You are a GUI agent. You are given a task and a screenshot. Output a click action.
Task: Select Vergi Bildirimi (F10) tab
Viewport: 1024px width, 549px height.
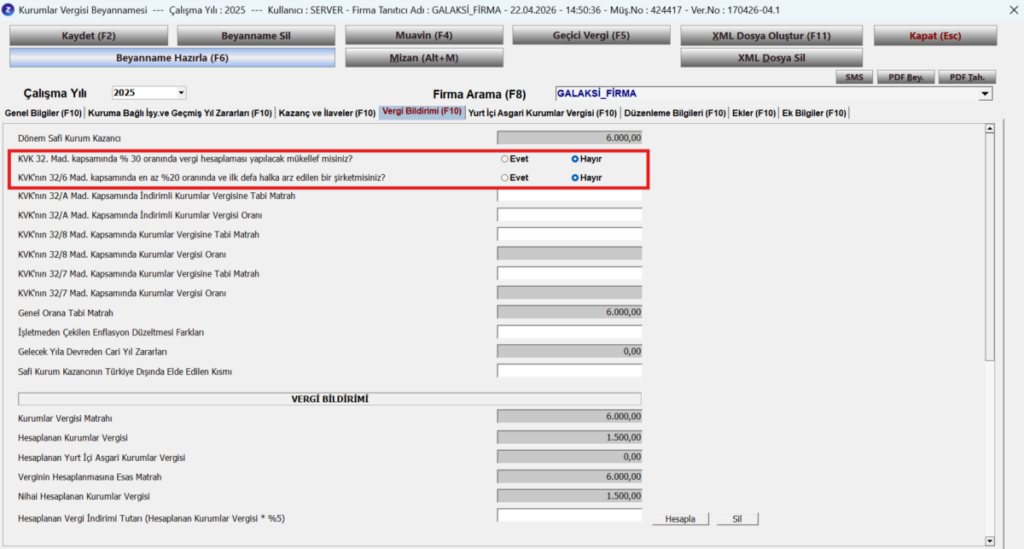(422, 112)
